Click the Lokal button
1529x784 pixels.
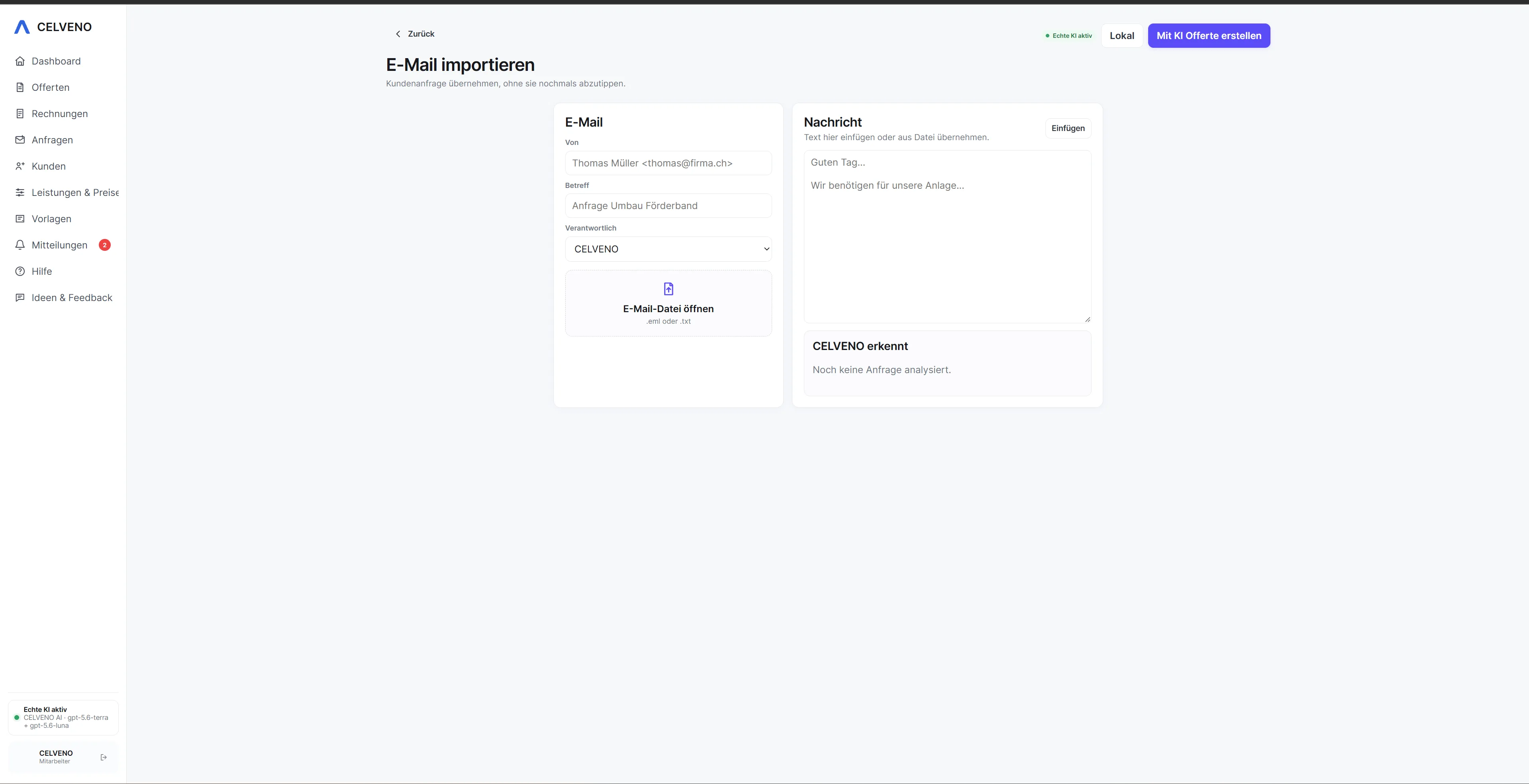[x=1122, y=35]
